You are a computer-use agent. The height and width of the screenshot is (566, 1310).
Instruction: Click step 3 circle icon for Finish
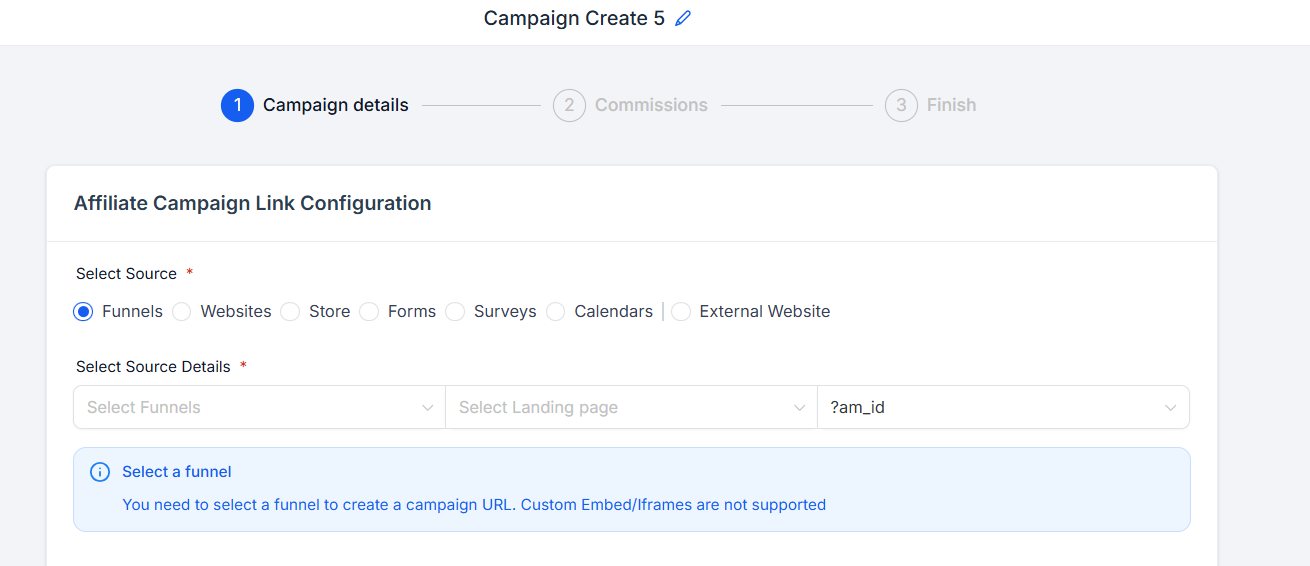tap(901, 105)
